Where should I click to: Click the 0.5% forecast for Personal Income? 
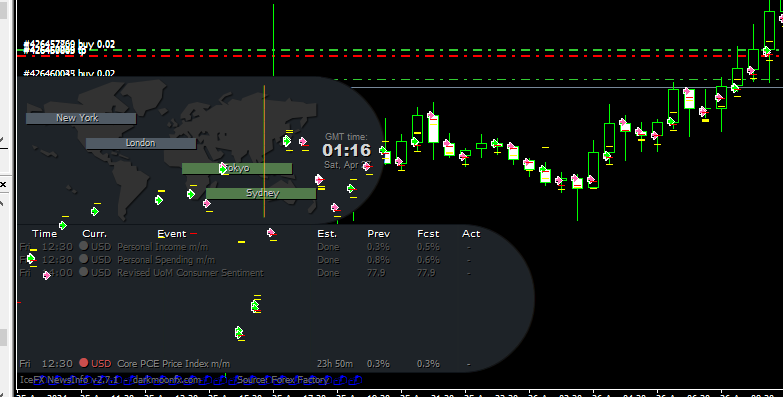(428, 247)
